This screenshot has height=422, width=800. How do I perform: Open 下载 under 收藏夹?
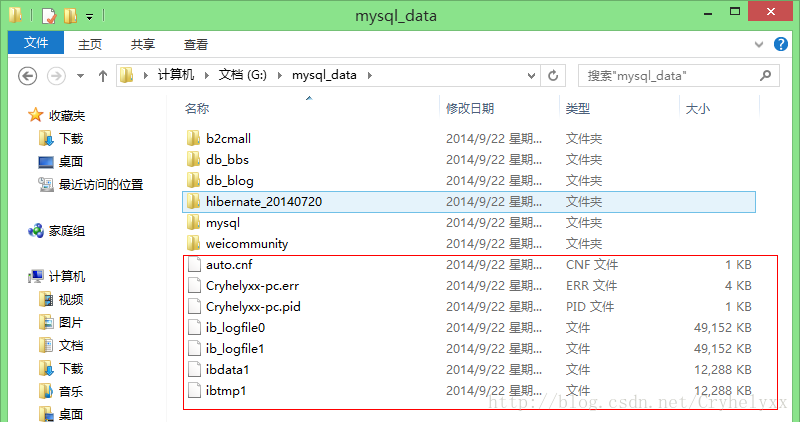pos(61,138)
